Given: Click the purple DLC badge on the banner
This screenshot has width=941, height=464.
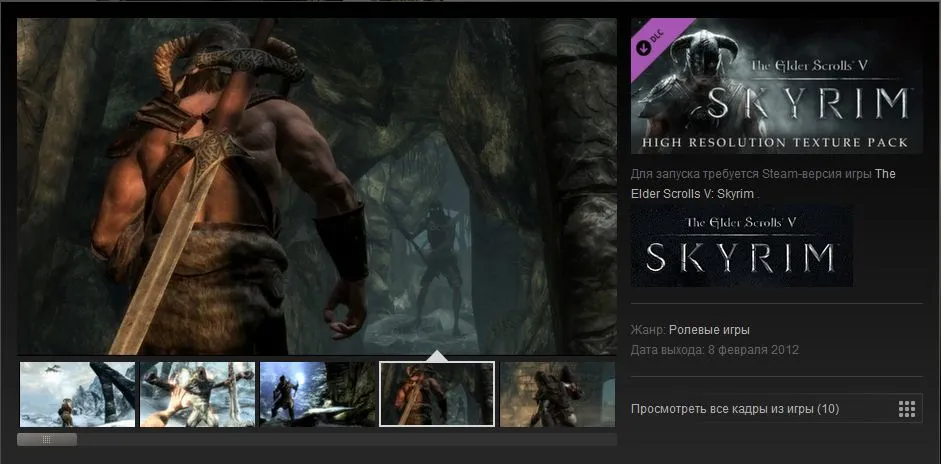Looking at the screenshot, I should (656, 43).
